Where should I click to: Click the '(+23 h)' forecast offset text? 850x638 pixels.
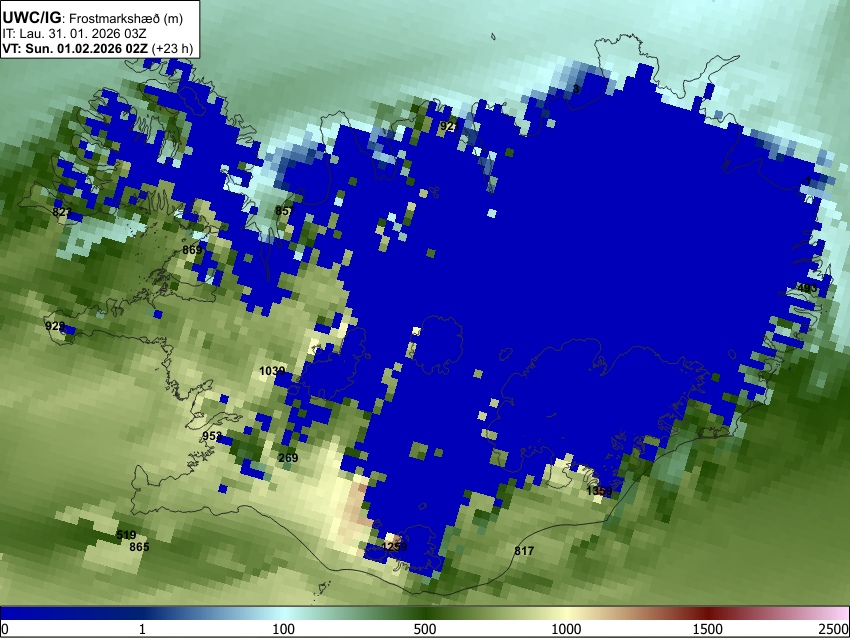(172, 48)
